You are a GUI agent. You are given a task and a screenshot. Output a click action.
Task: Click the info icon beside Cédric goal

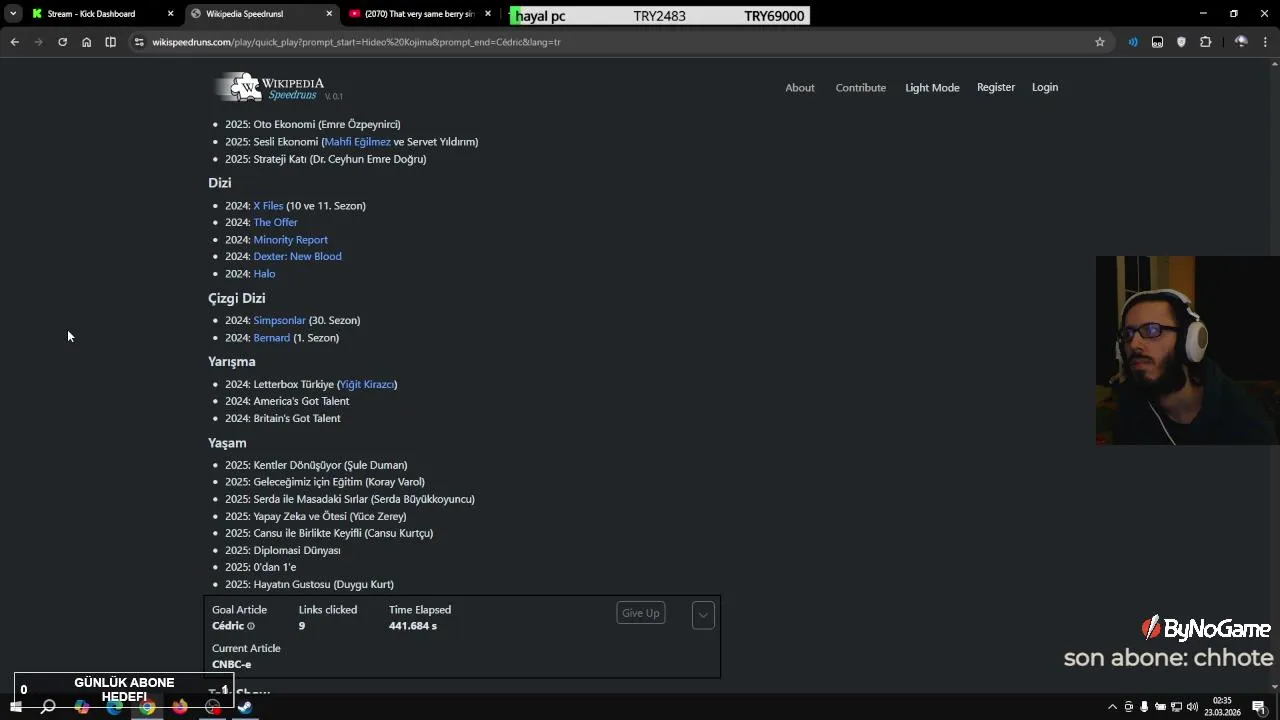pyautogui.click(x=251, y=626)
